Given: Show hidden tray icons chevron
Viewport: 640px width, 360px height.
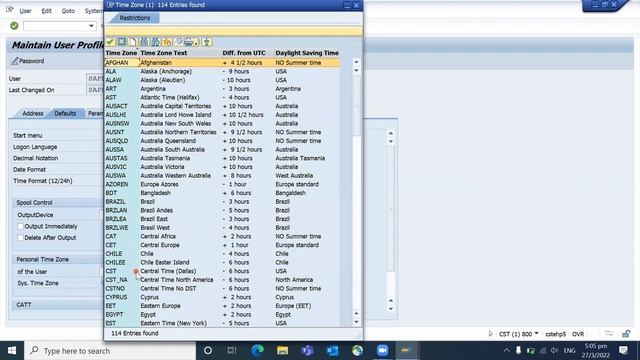Looking at the screenshot, I should 506,351.
